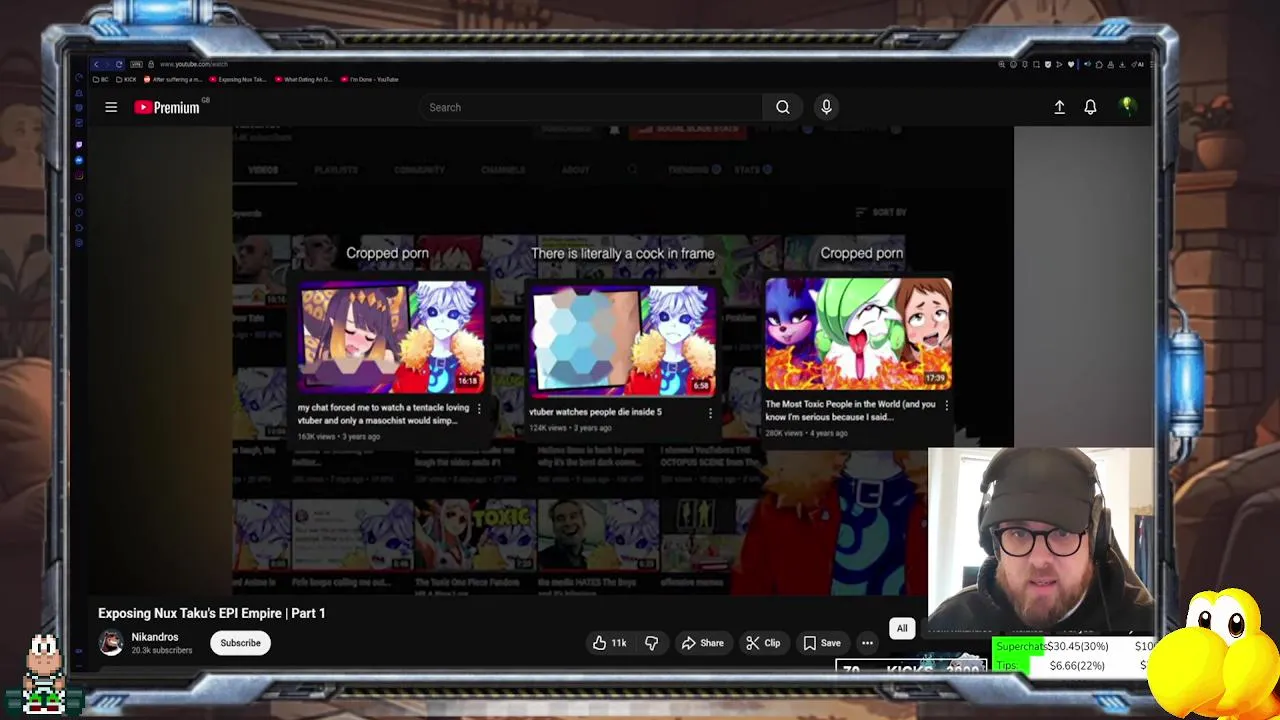Click the shield ad-blocker icon in toolbar
The width and height of the screenshot is (1280, 720).
(1048, 64)
